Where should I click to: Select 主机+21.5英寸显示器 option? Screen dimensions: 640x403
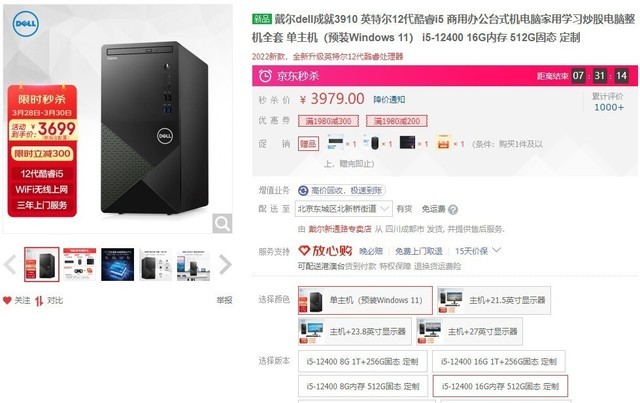(494, 301)
